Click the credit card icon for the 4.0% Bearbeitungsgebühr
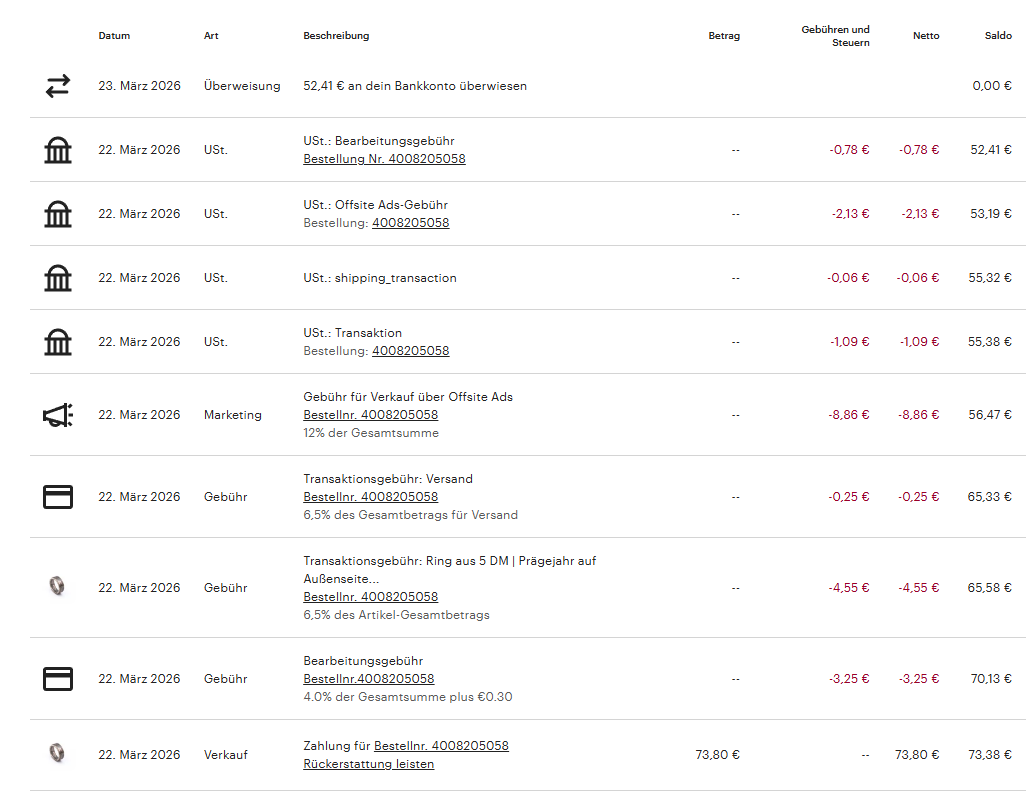This screenshot has width=1035, height=795. 58,679
